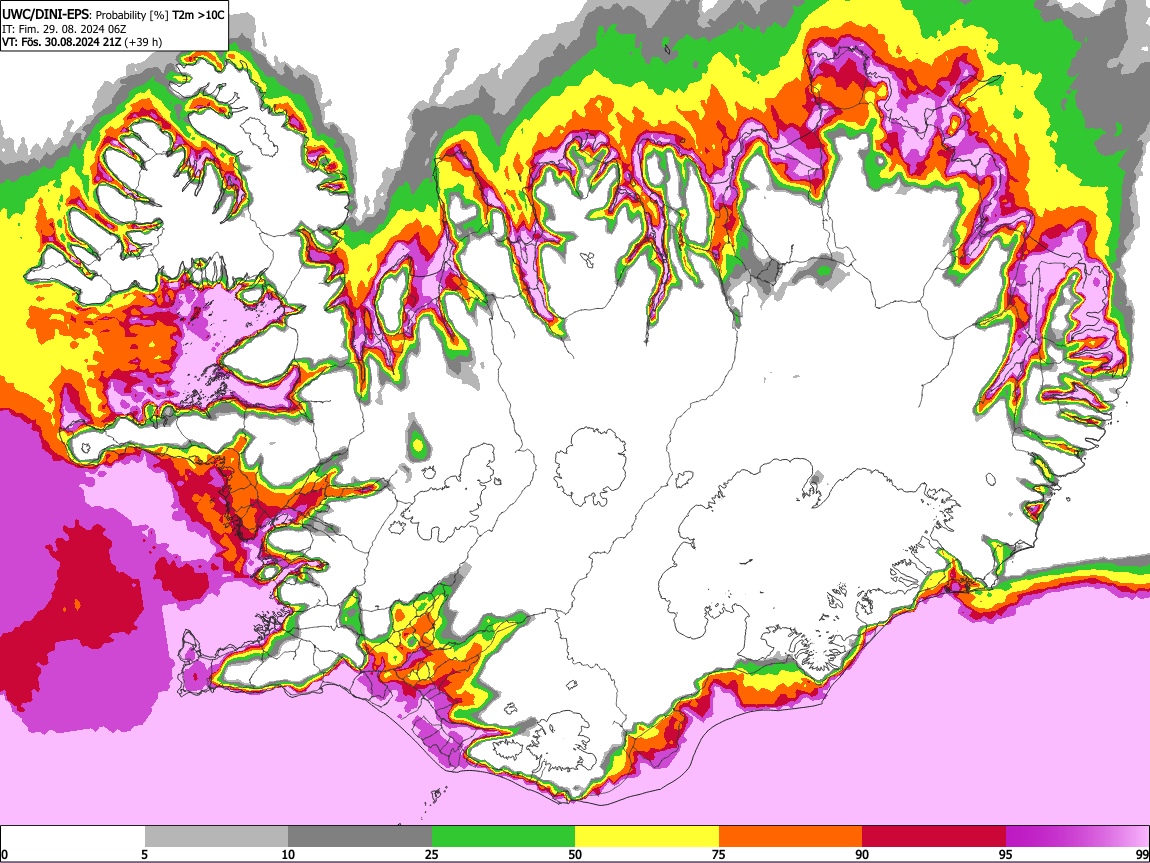
Task: Click the UWC/DINI-EPS model title text
Action: coord(46,15)
